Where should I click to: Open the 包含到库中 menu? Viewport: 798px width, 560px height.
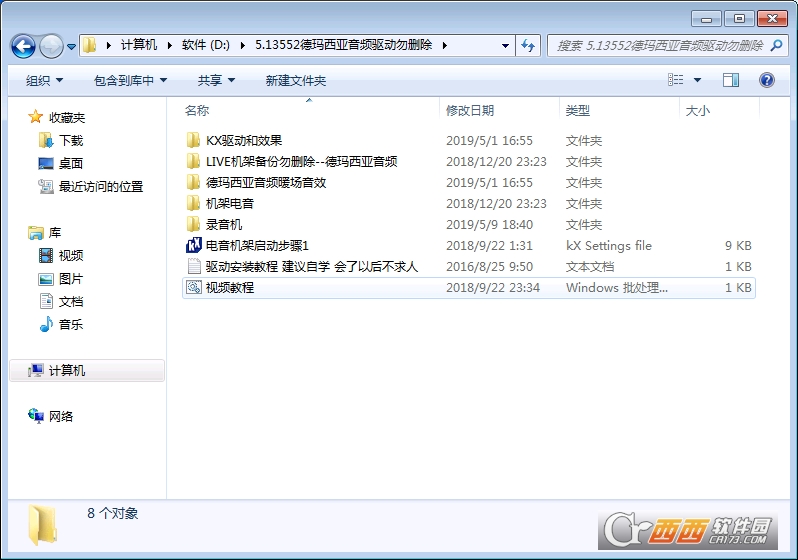pos(130,80)
